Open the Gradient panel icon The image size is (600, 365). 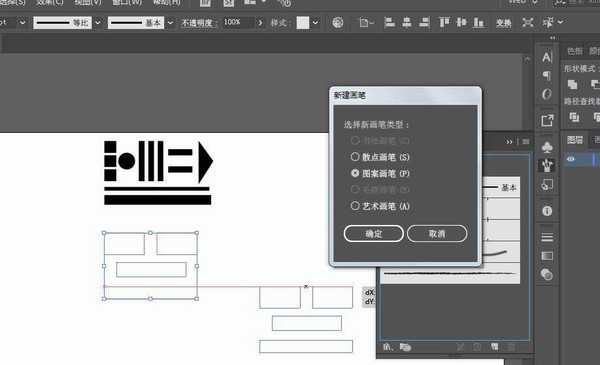click(x=547, y=256)
